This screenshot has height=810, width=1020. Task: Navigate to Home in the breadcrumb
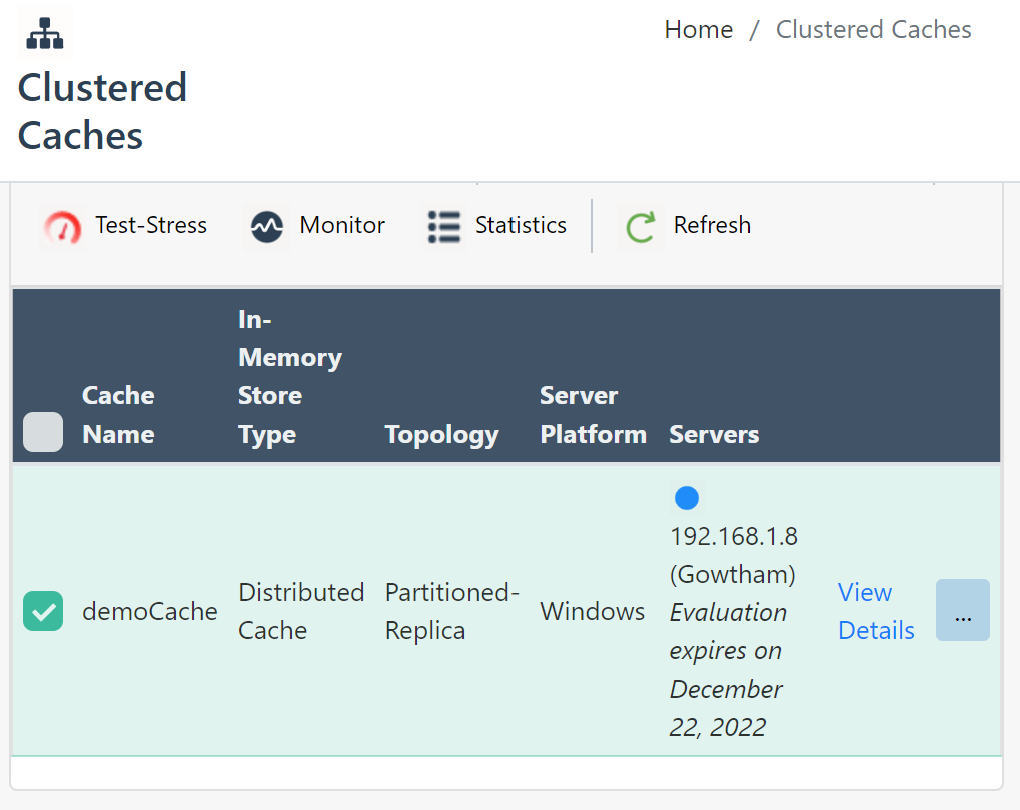[698, 30]
